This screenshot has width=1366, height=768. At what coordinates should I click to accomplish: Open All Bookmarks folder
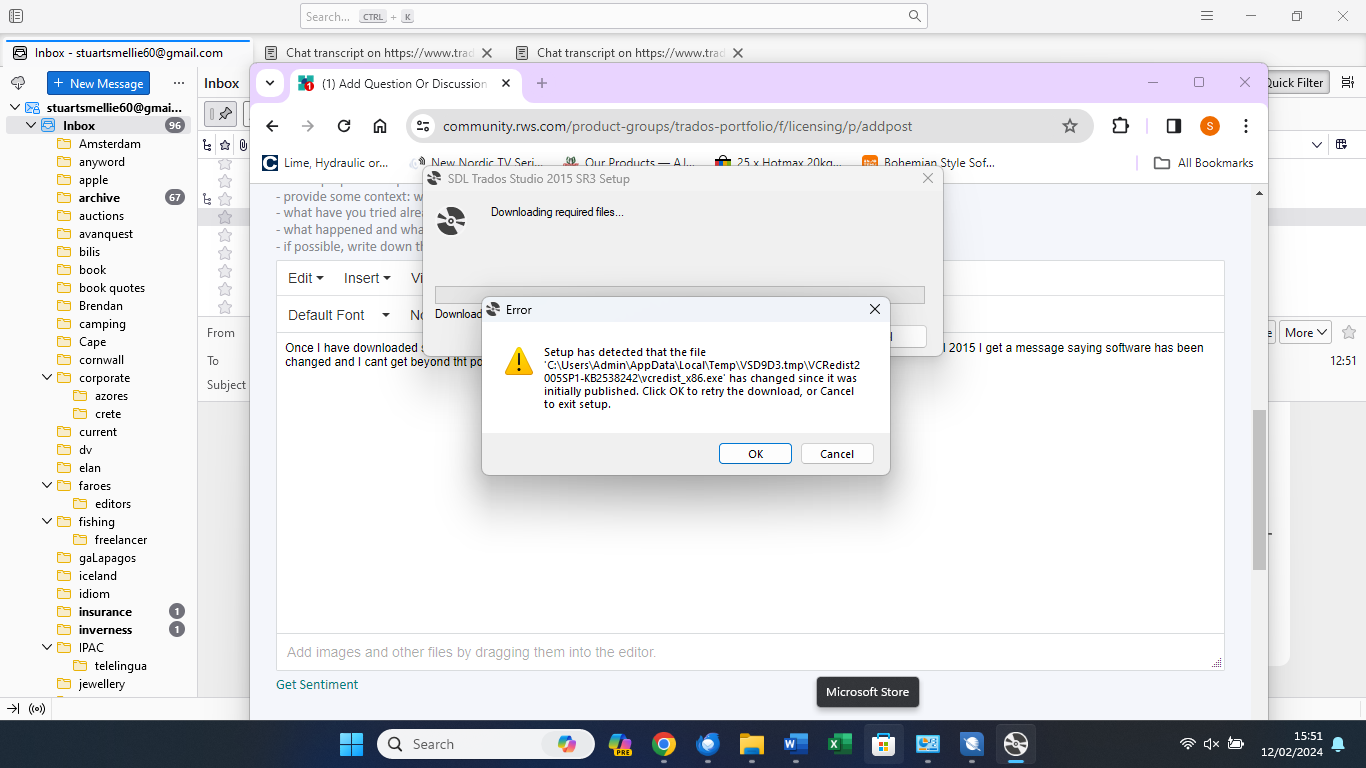(1203, 163)
